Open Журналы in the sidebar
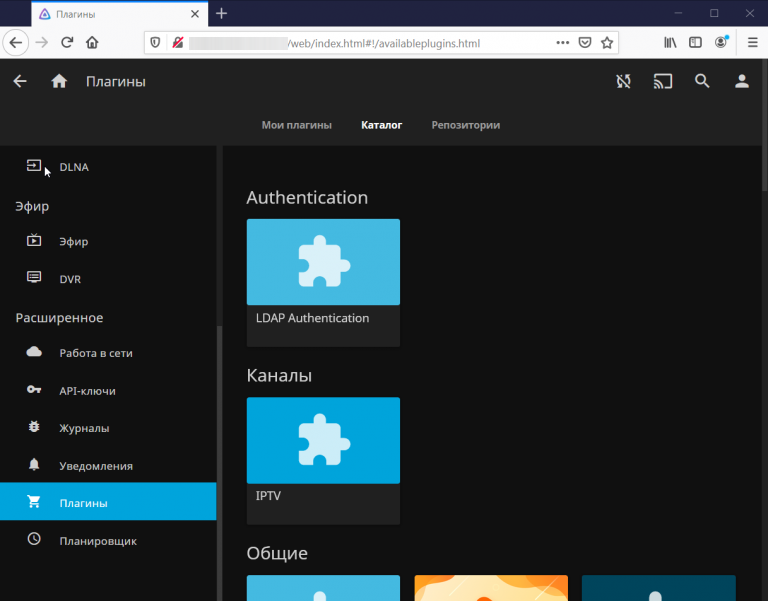 tap(84, 428)
